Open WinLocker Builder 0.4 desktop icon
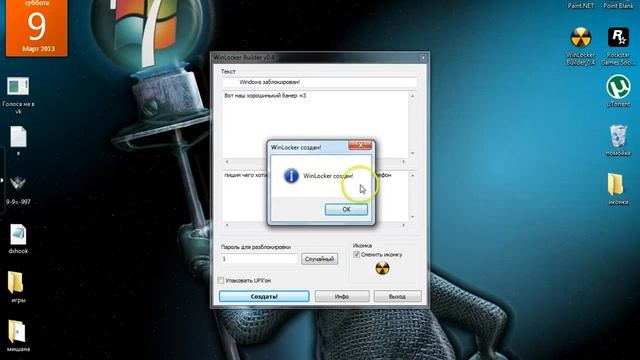This screenshot has width=640, height=360. (580, 46)
